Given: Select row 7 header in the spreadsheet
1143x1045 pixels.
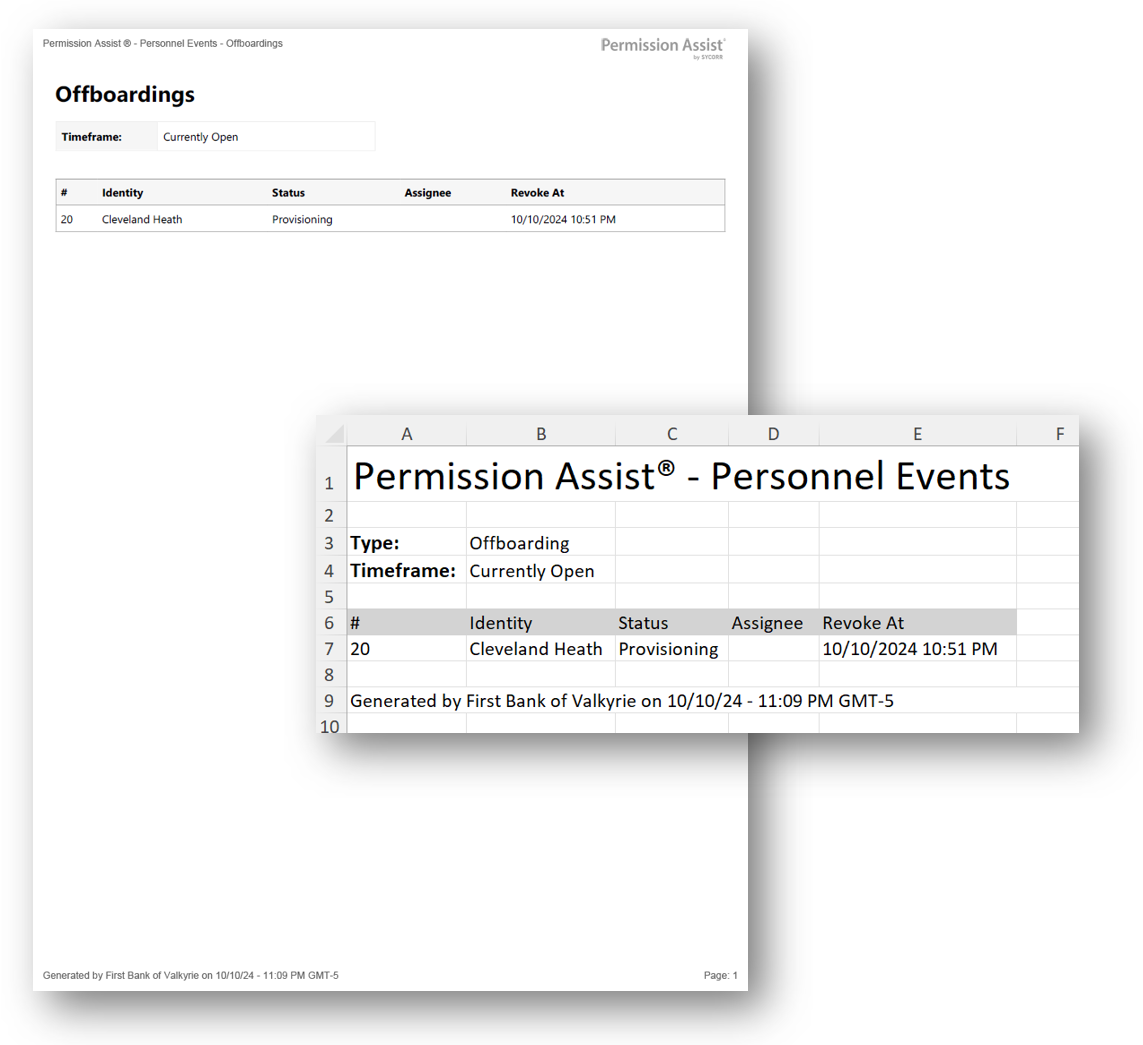Looking at the screenshot, I should [x=330, y=649].
